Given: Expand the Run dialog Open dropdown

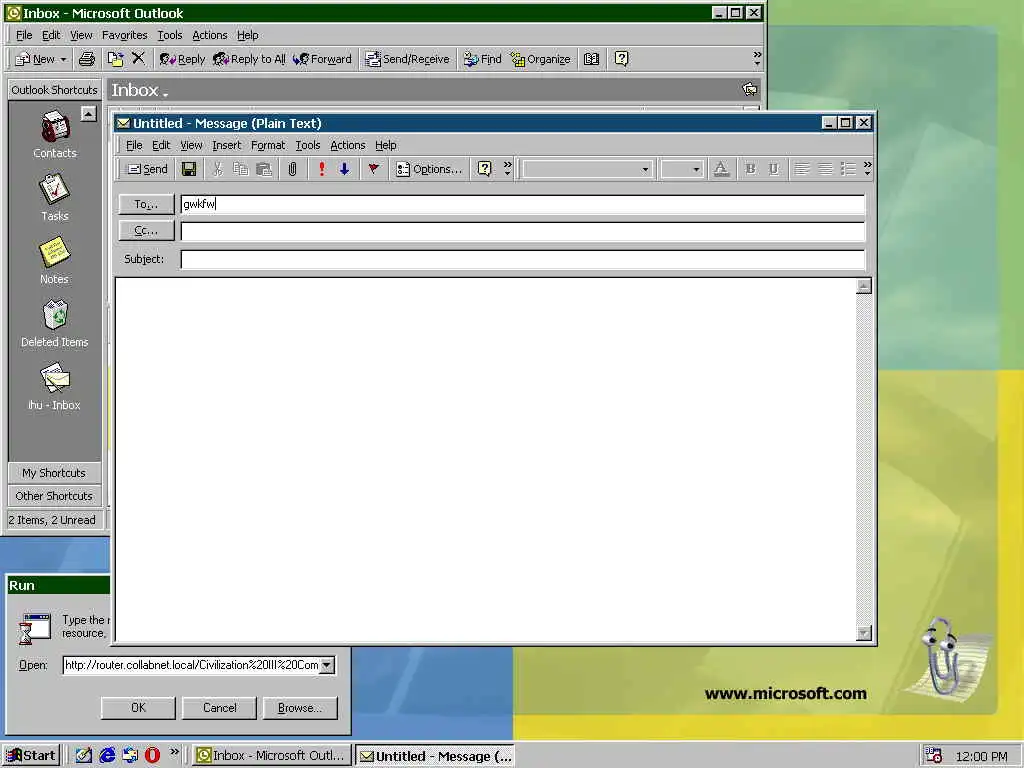Looking at the screenshot, I should point(327,665).
